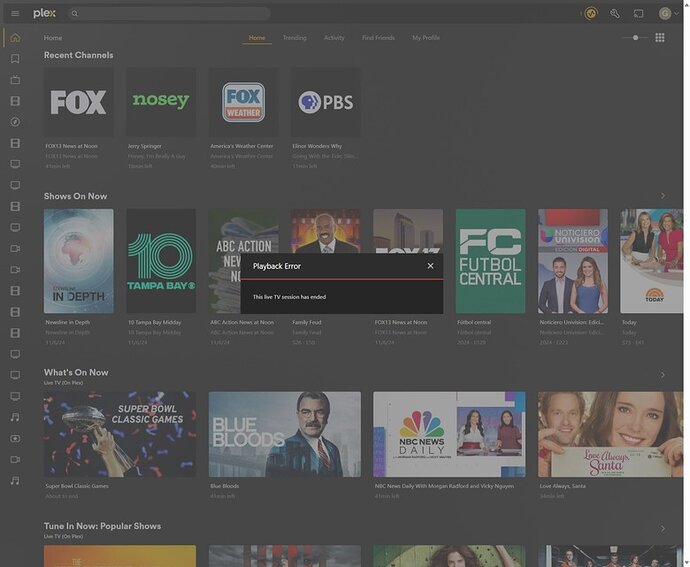Open the play-button library icon in the sidebar
This screenshot has width=690, height=567.
15,438
